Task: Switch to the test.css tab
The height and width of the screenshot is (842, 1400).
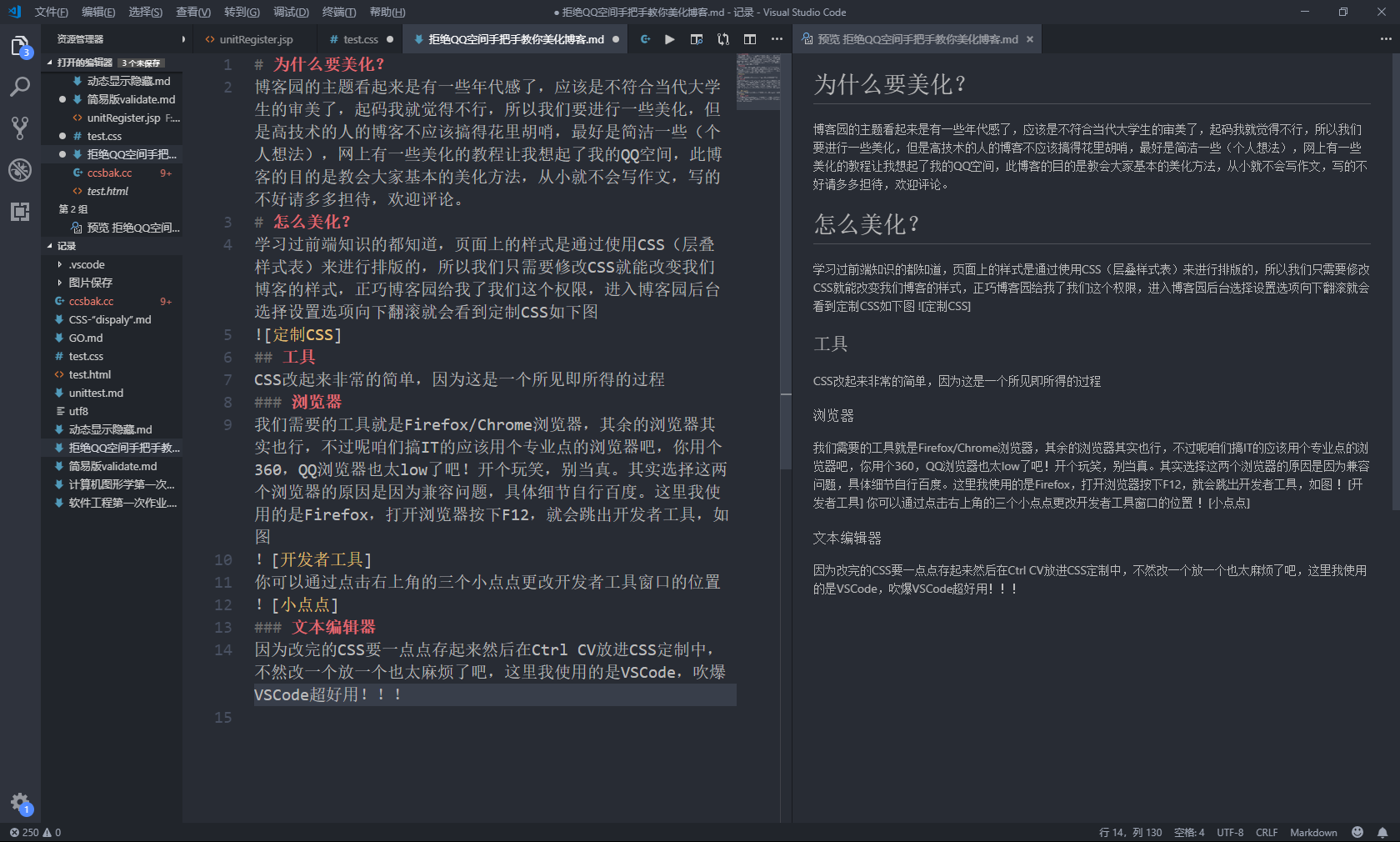Action: click(360, 39)
